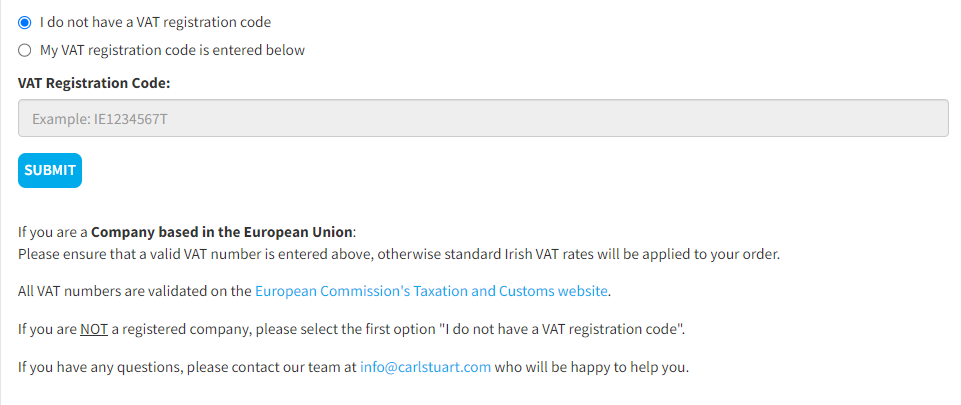The width and height of the screenshot is (961, 405).
Task: Choose the "My VAT registration code is entered below" radio
Action: pyautogui.click(x=25, y=50)
